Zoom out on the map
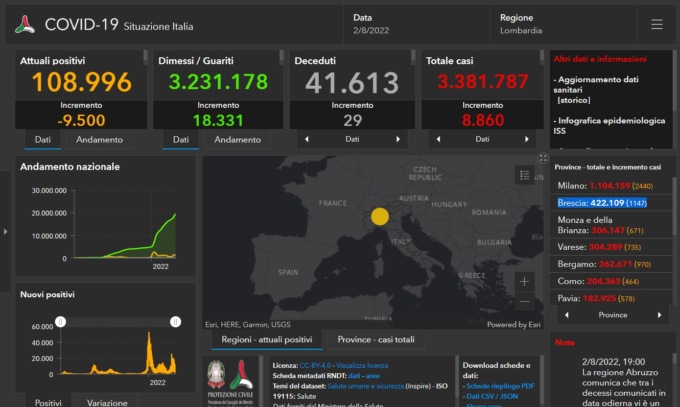Image resolution: width=680 pixels, height=407 pixels. [524, 302]
